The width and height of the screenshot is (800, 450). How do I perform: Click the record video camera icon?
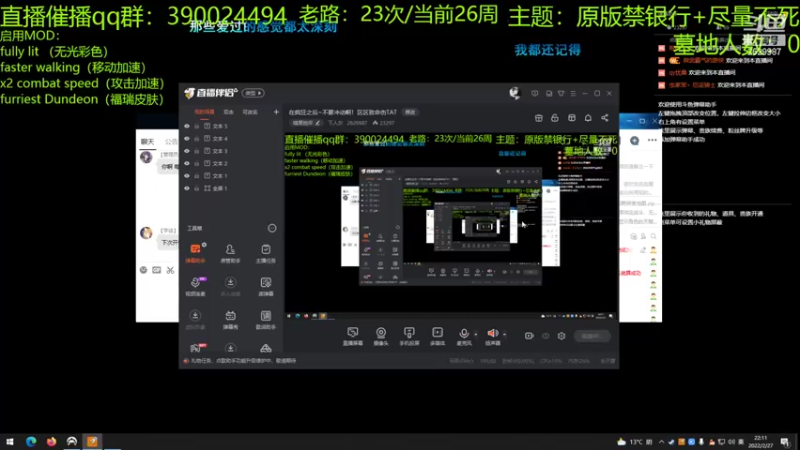[529, 336]
